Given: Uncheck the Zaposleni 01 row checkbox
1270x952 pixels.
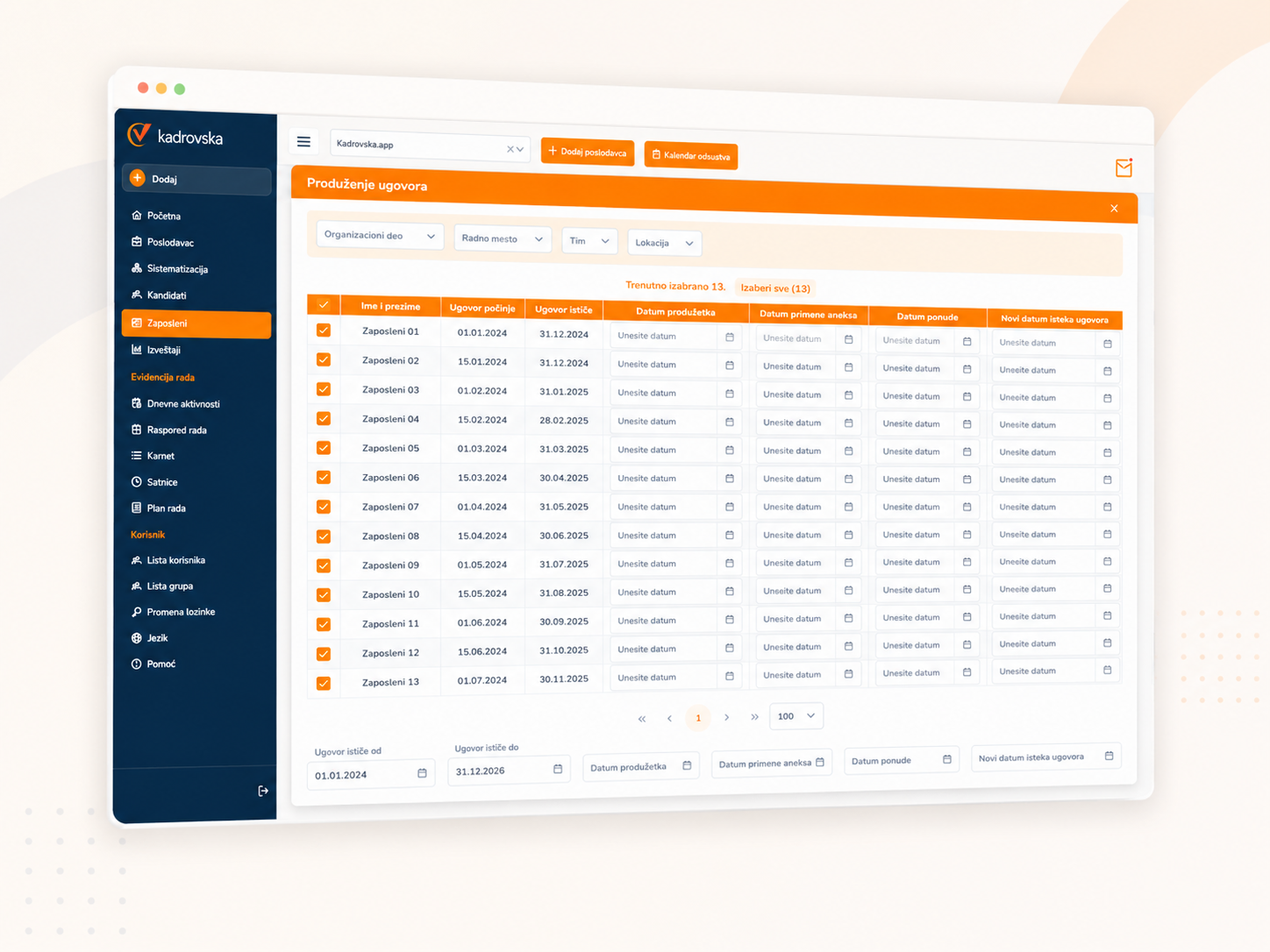Looking at the screenshot, I should 324,330.
